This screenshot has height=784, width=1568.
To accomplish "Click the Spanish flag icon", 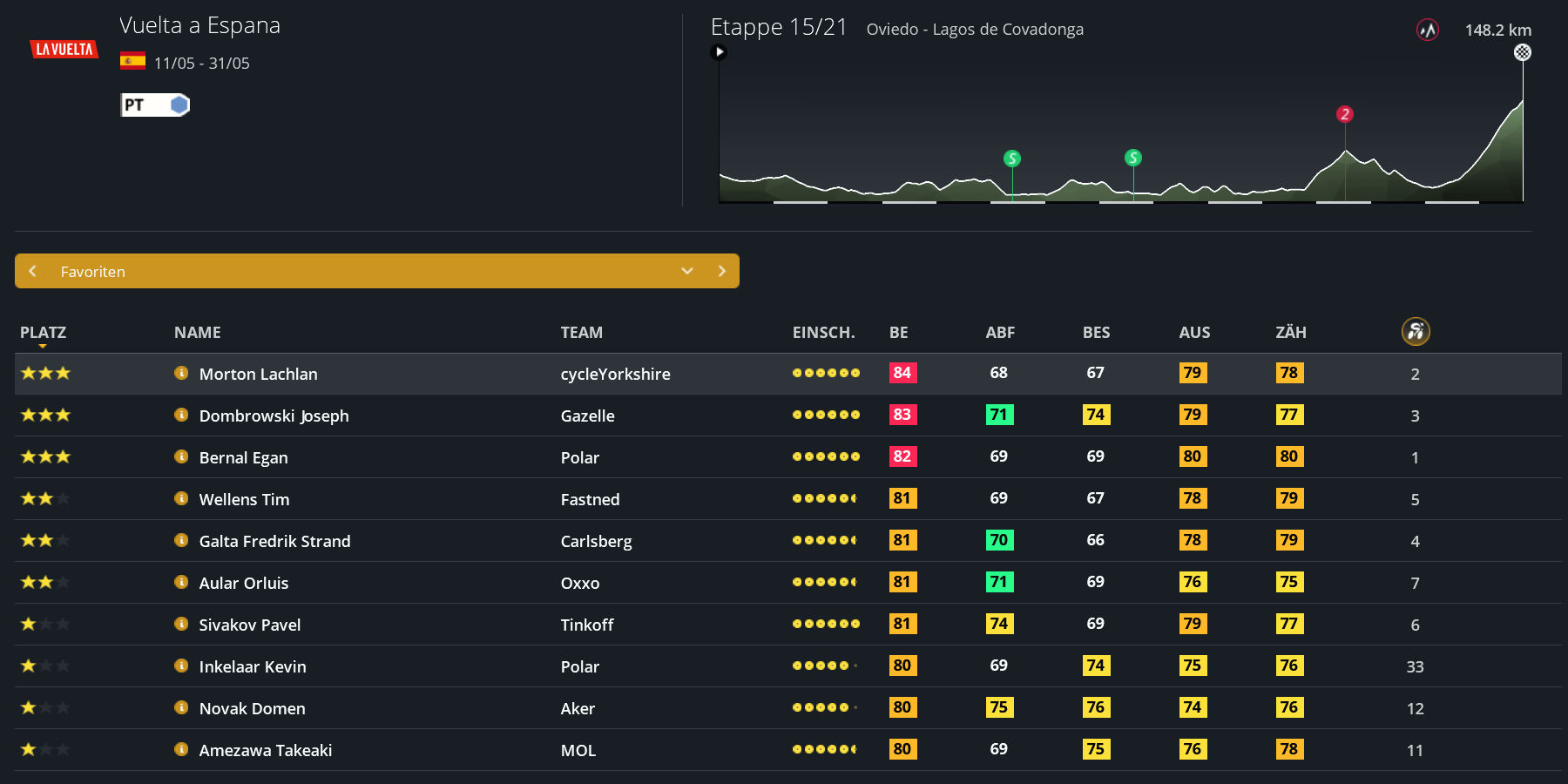I will click(x=132, y=61).
